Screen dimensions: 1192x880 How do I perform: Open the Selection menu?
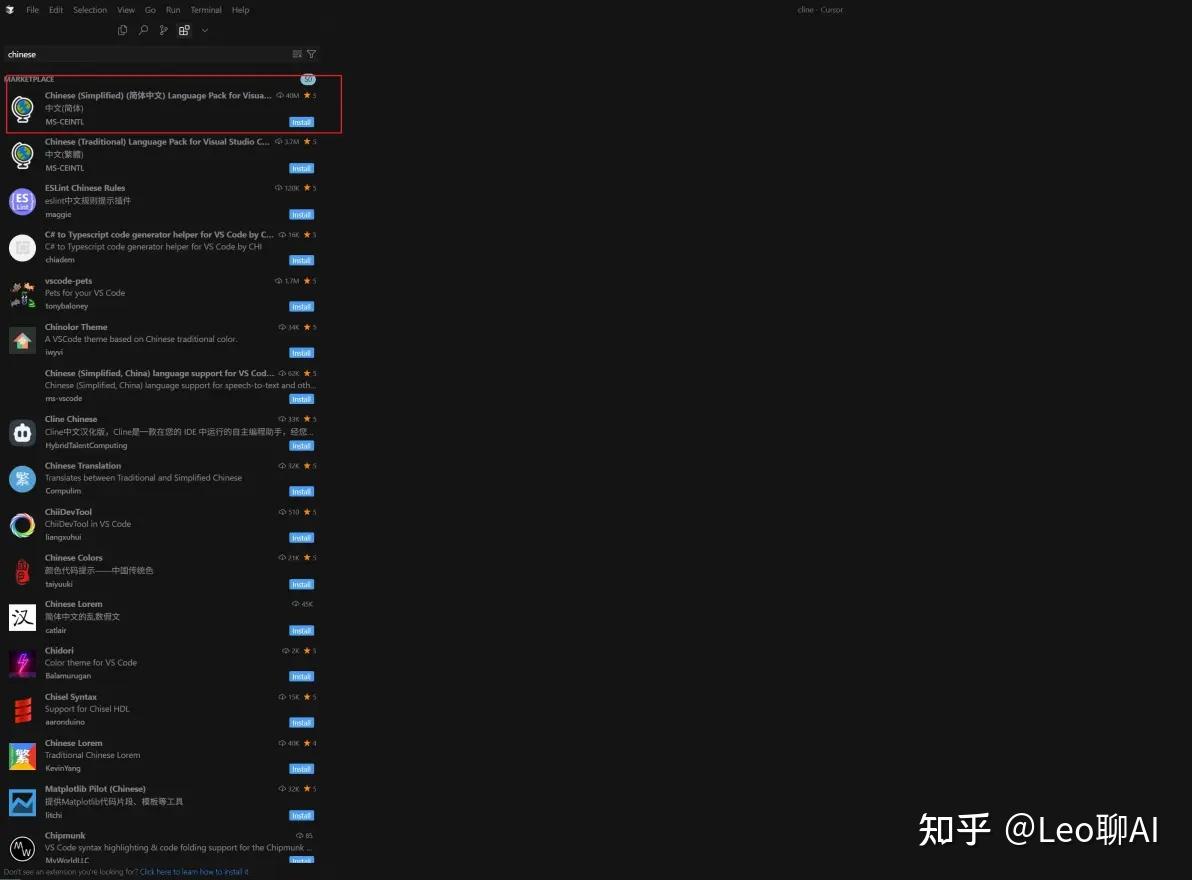click(x=90, y=10)
